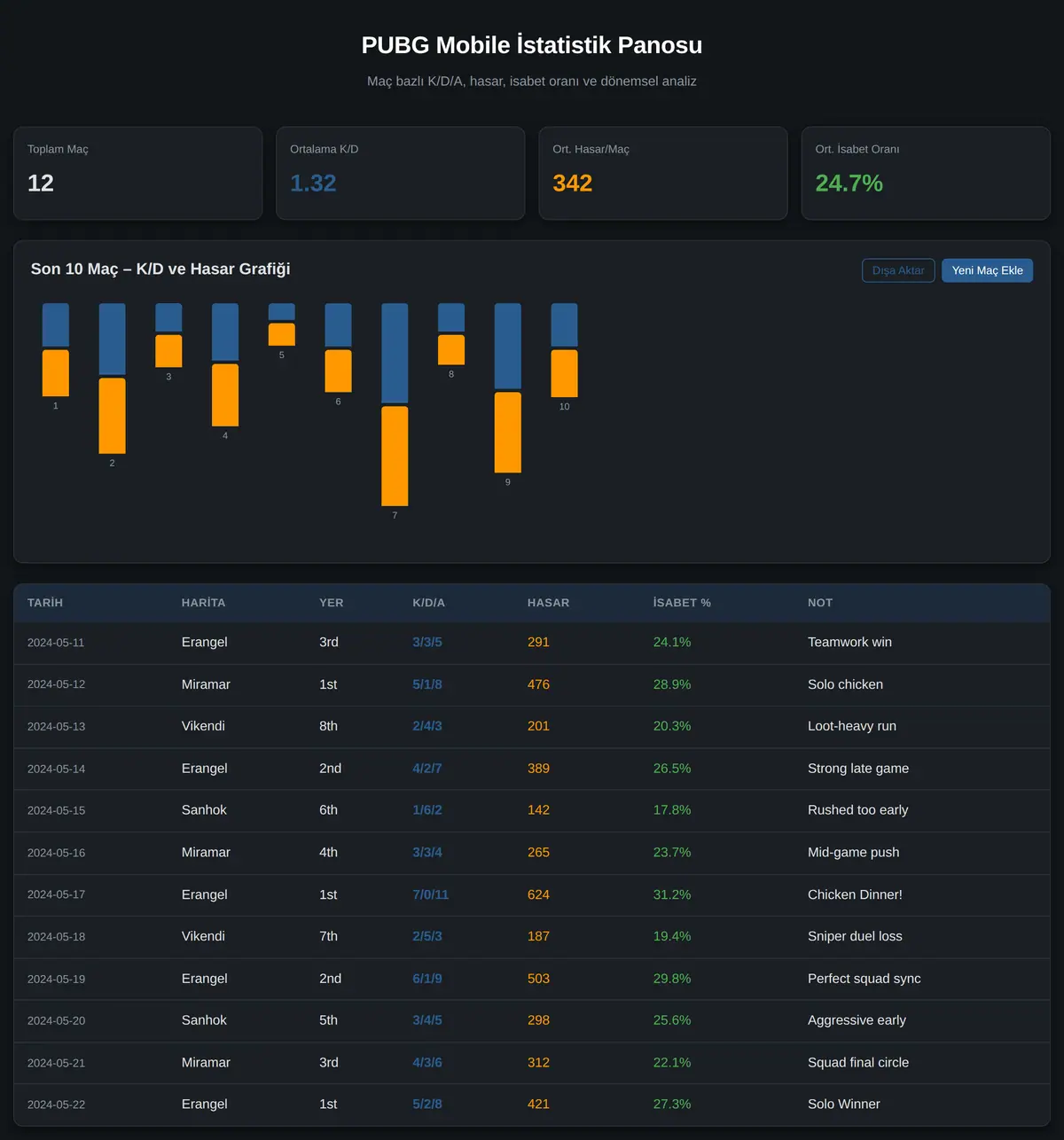Click the damage value 389
1064x1140 pixels.
click(538, 769)
